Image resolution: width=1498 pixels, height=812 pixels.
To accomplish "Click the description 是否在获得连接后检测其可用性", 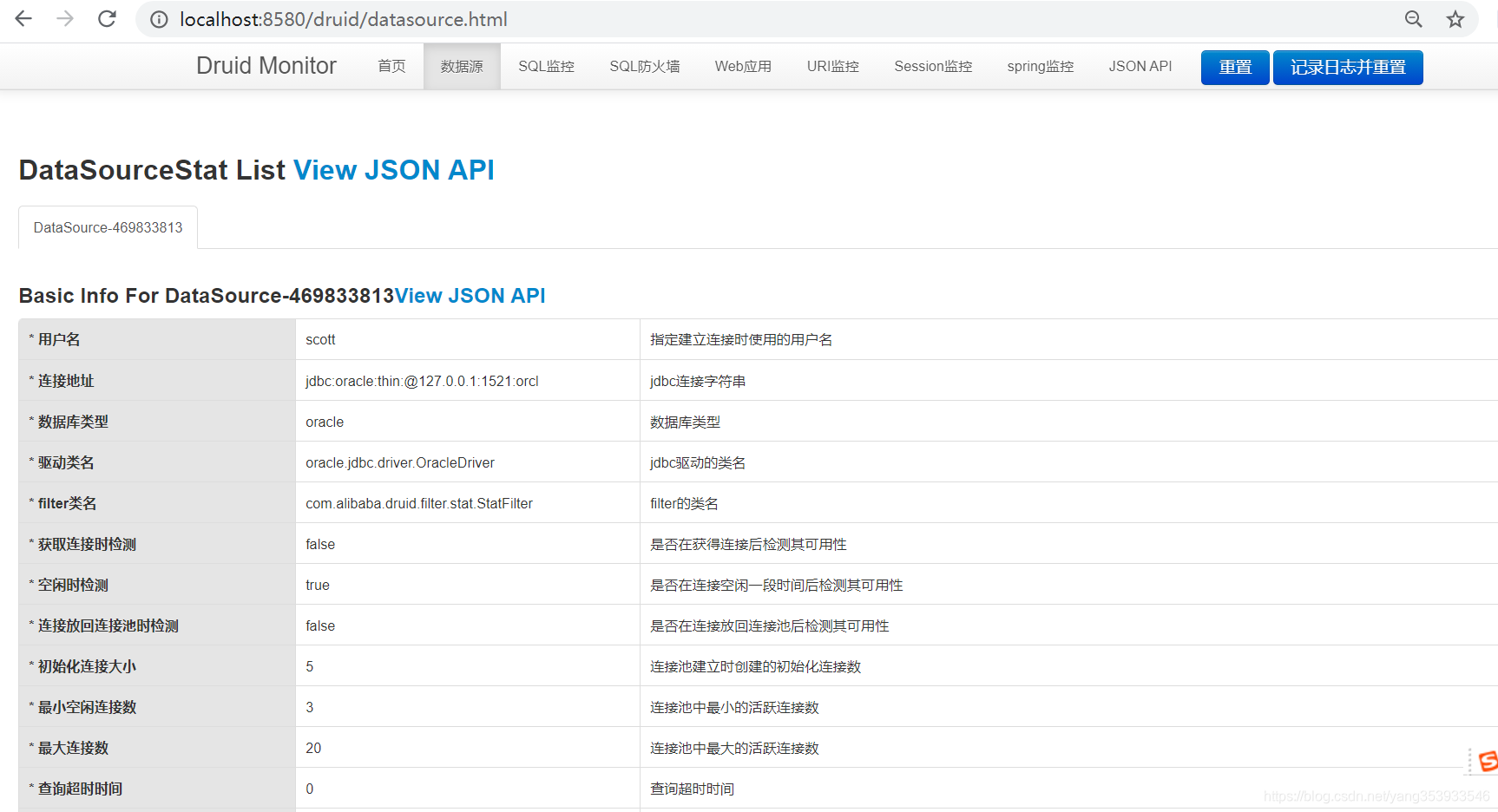I will tap(748, 544).
